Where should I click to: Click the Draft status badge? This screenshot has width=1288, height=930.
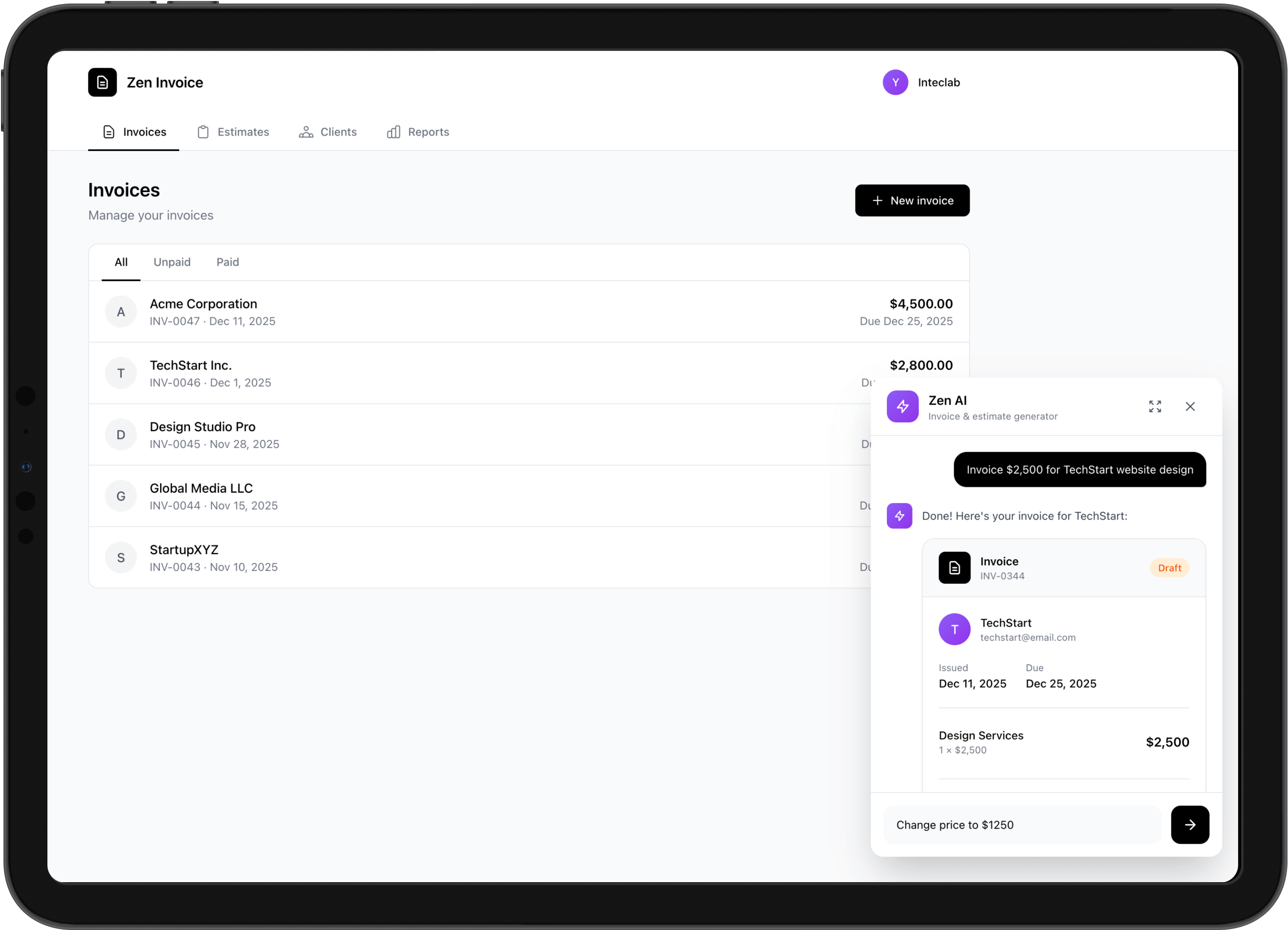pos(1169,568)
